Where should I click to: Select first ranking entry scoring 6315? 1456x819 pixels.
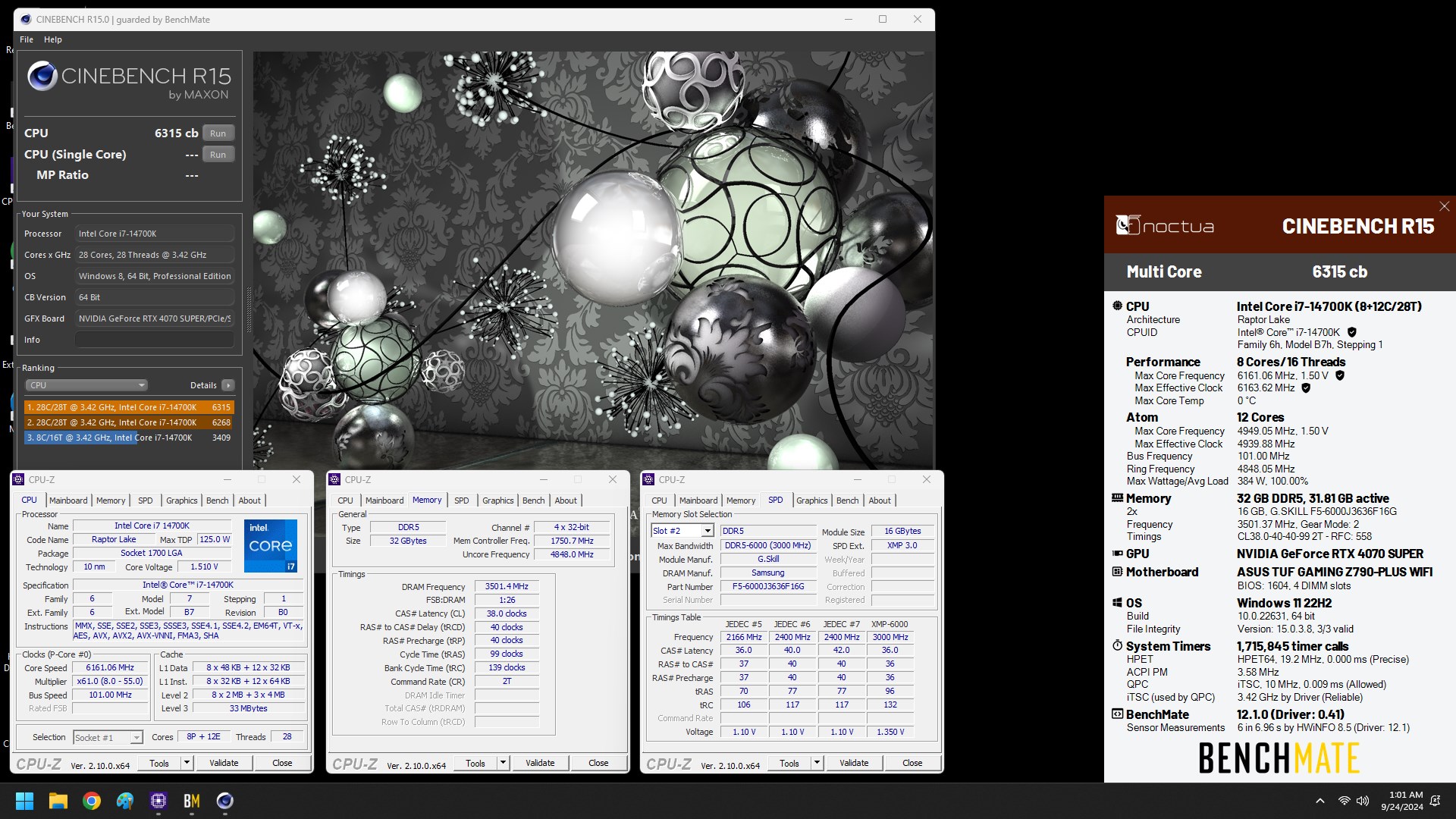[x=129, y=407]
